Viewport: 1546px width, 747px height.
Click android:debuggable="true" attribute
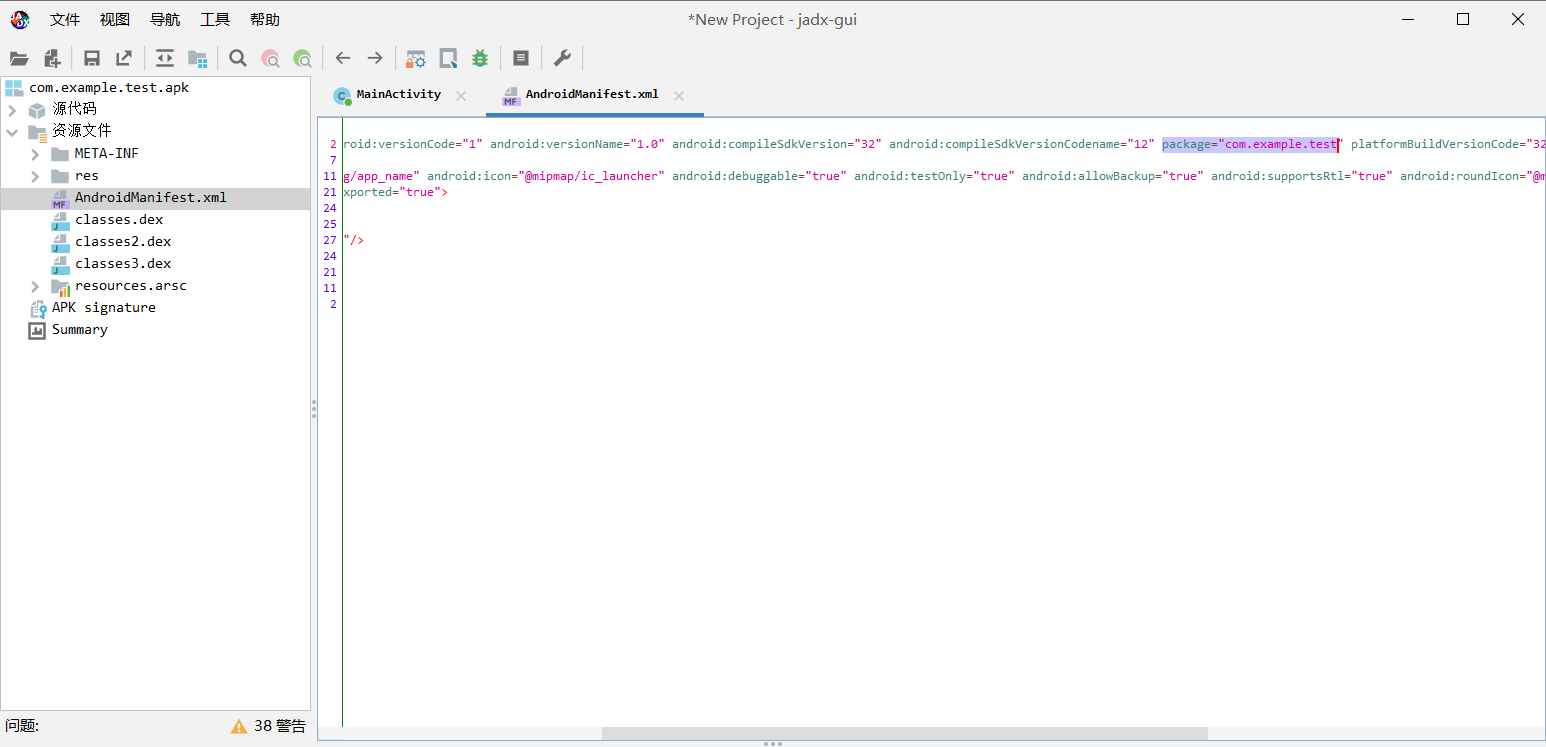759,176
